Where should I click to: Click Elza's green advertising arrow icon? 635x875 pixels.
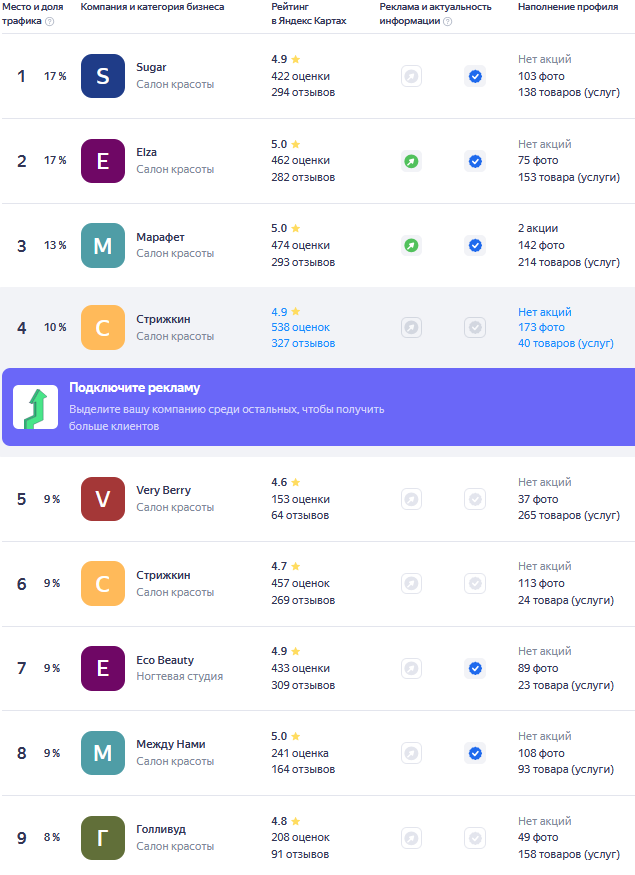coord(411,161)
